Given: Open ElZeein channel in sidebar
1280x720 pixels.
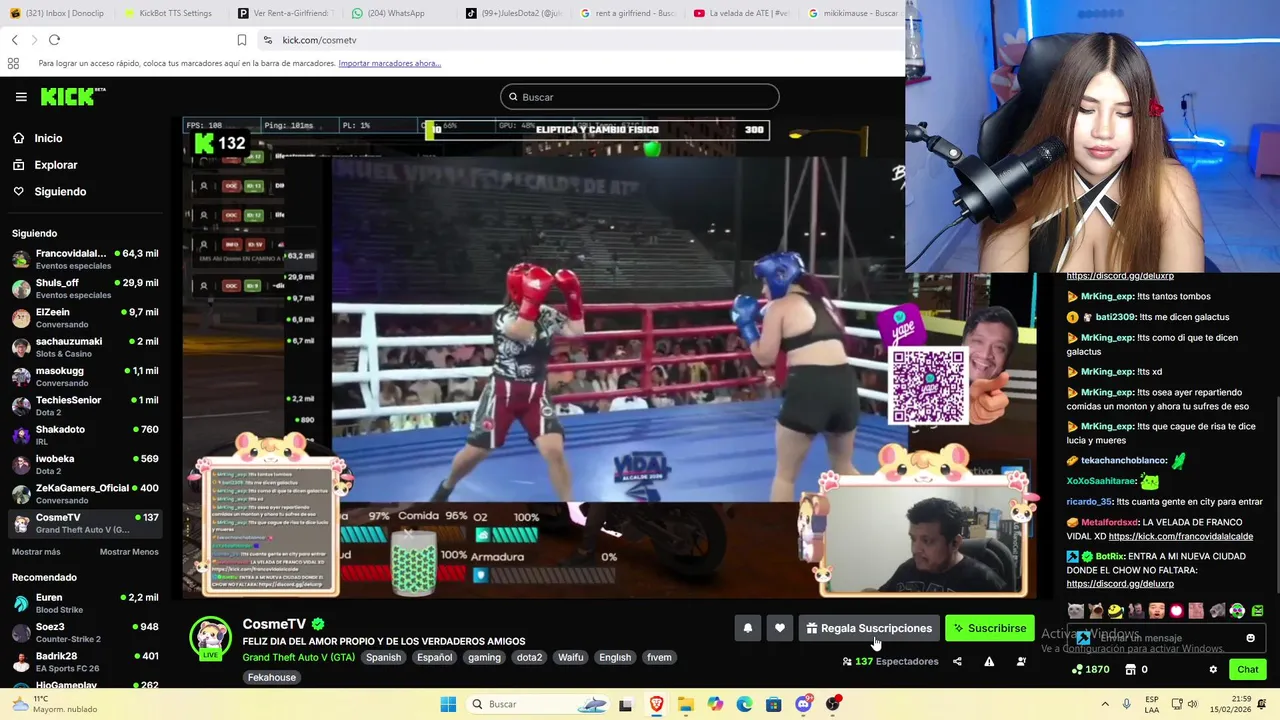Looking at the screenshot, I should pos(85,317).
